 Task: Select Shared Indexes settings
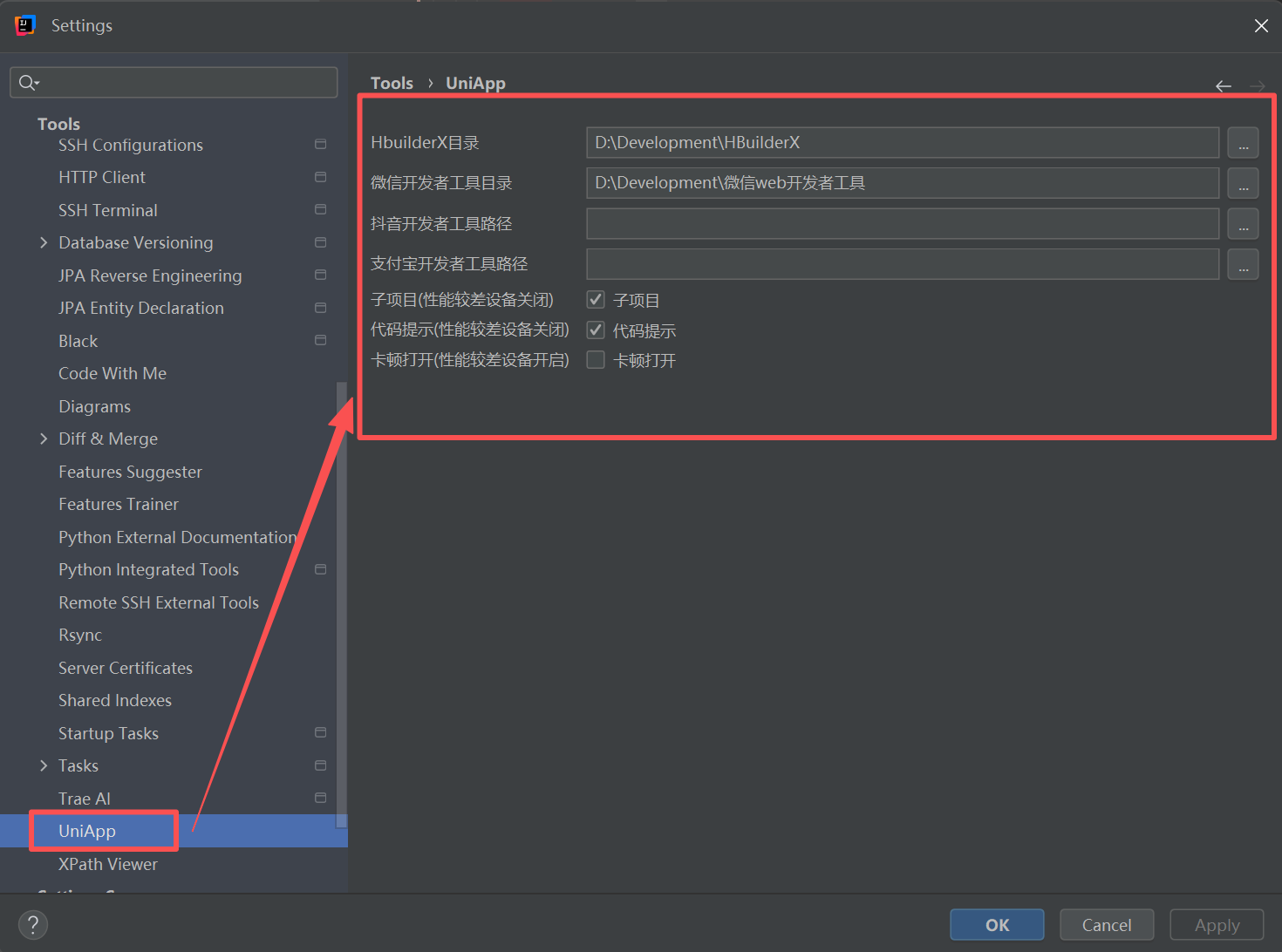click(x=115, y=700)
